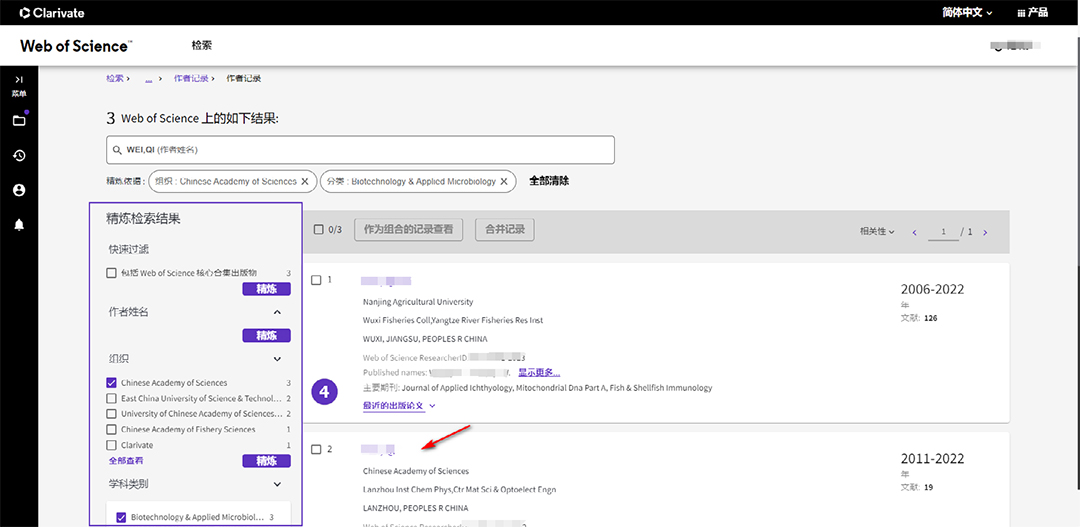Screen dimensions: 1080x527
Task: Open author name link of record 2
Action: [x=379, y=449]
